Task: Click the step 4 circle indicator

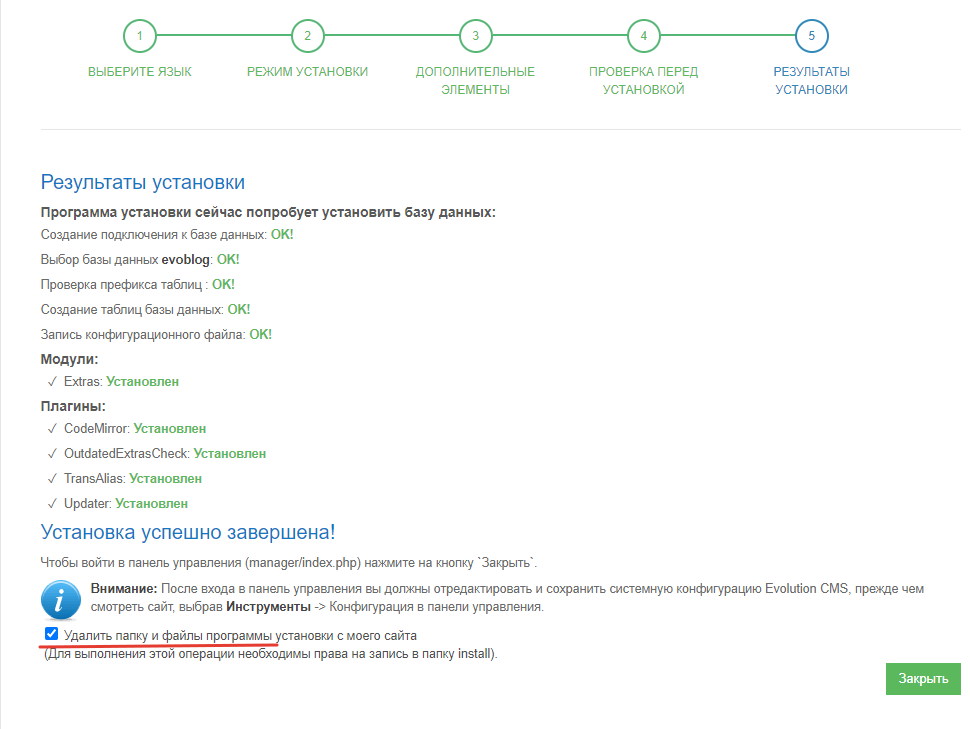Action: (x=643, y=36)
